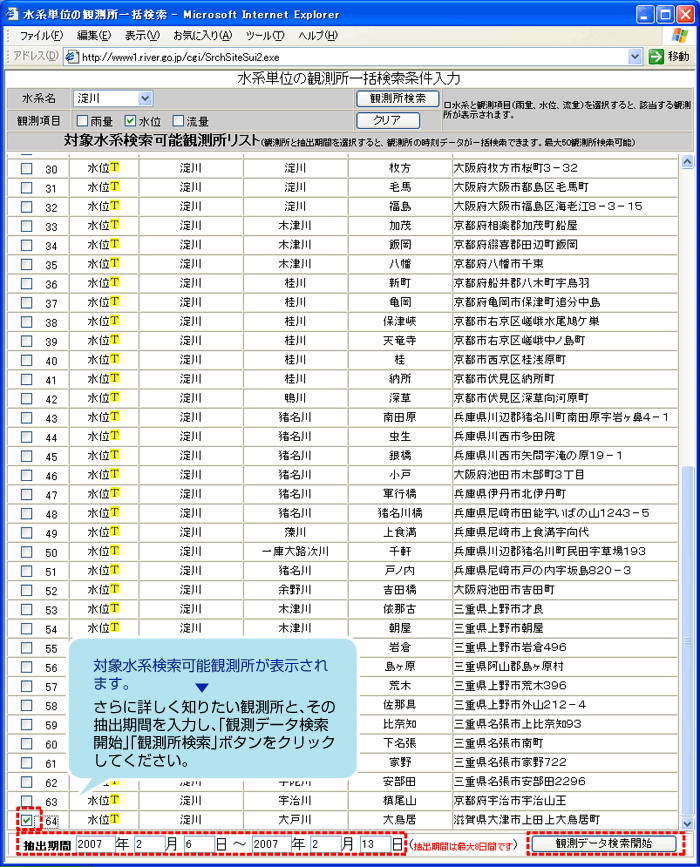Click the 観測データ検索開始 button
Image resolution: width=700 pixels, height=867 pixels.
pos(603,844)
